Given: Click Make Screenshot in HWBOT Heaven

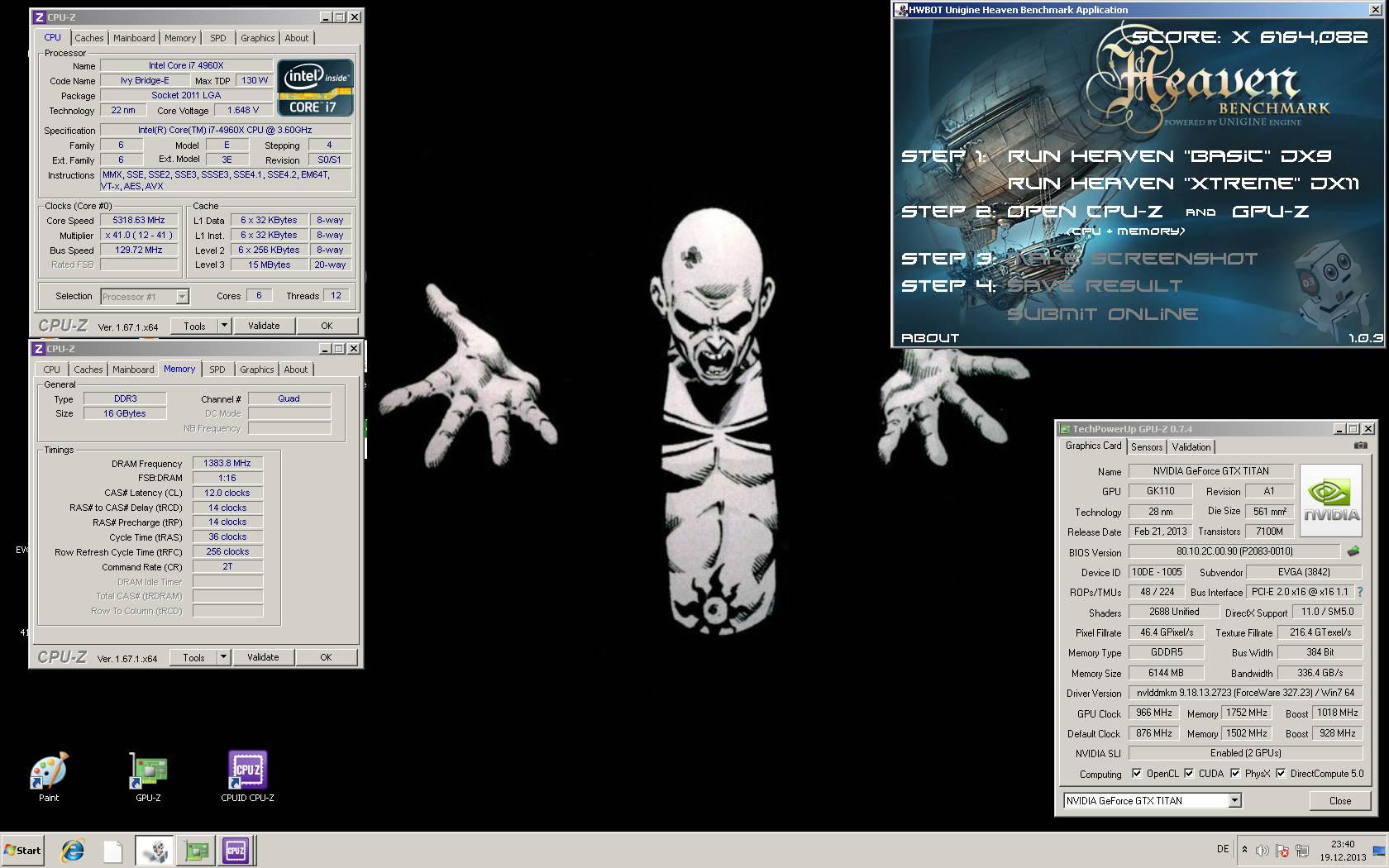Looking at the screenshot, I should pos(1132,259).
